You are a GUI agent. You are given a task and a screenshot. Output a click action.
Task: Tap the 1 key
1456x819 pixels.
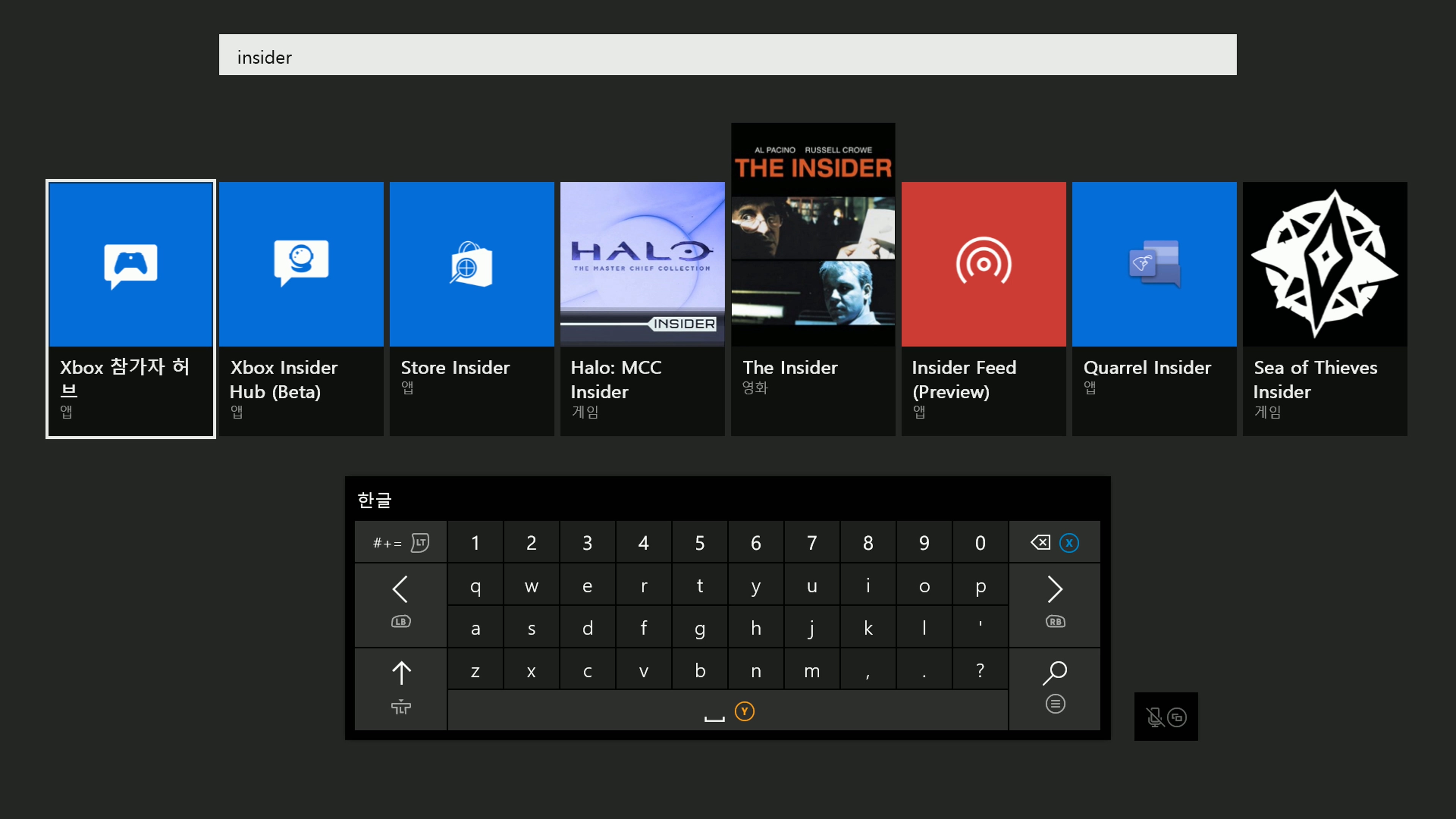point(475,543)
